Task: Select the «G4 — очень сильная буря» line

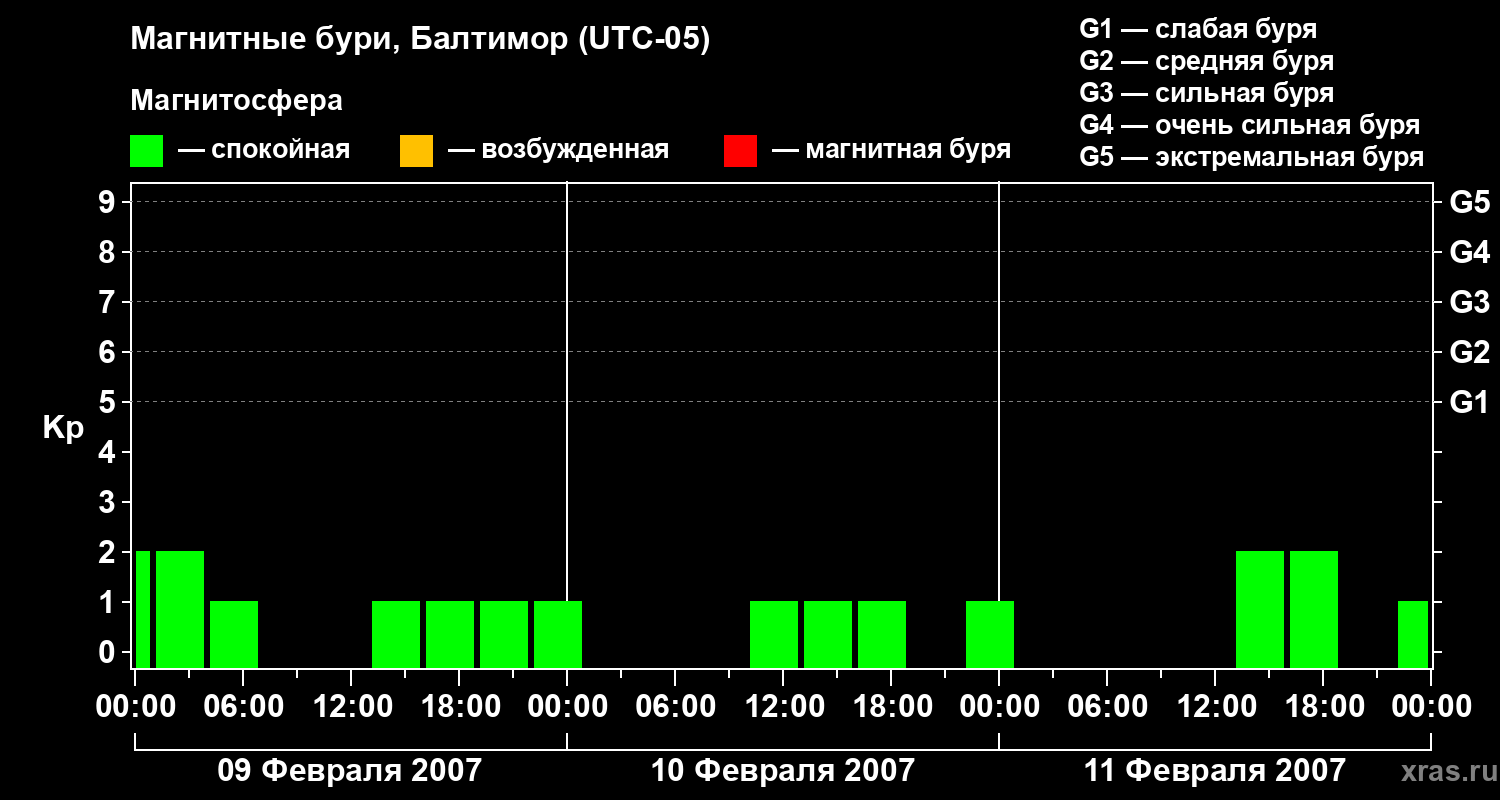Action: click(1250, 125)
